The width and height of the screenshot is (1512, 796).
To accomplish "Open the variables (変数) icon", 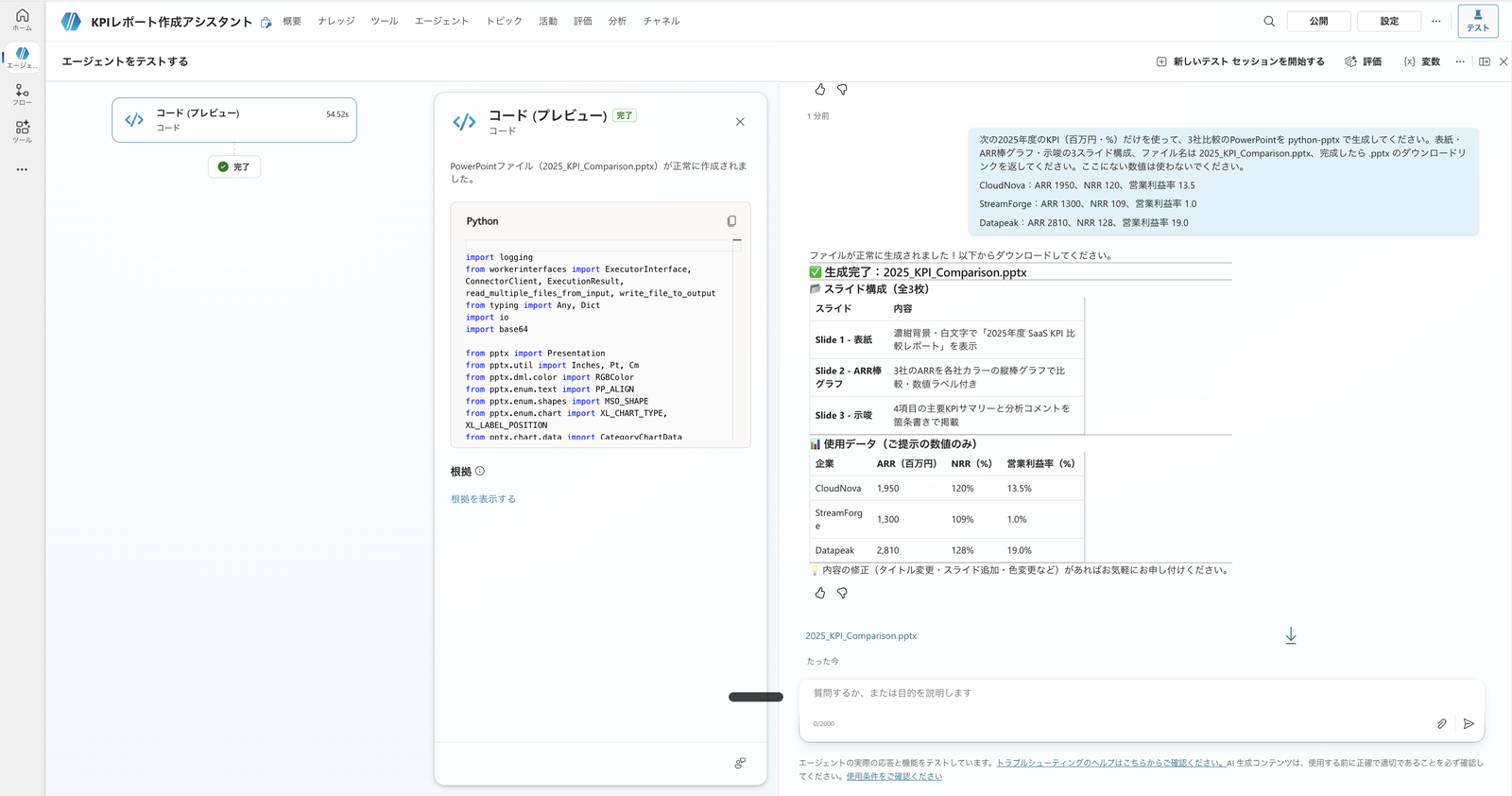I will pyautogui.click(x=1409, y=61).
